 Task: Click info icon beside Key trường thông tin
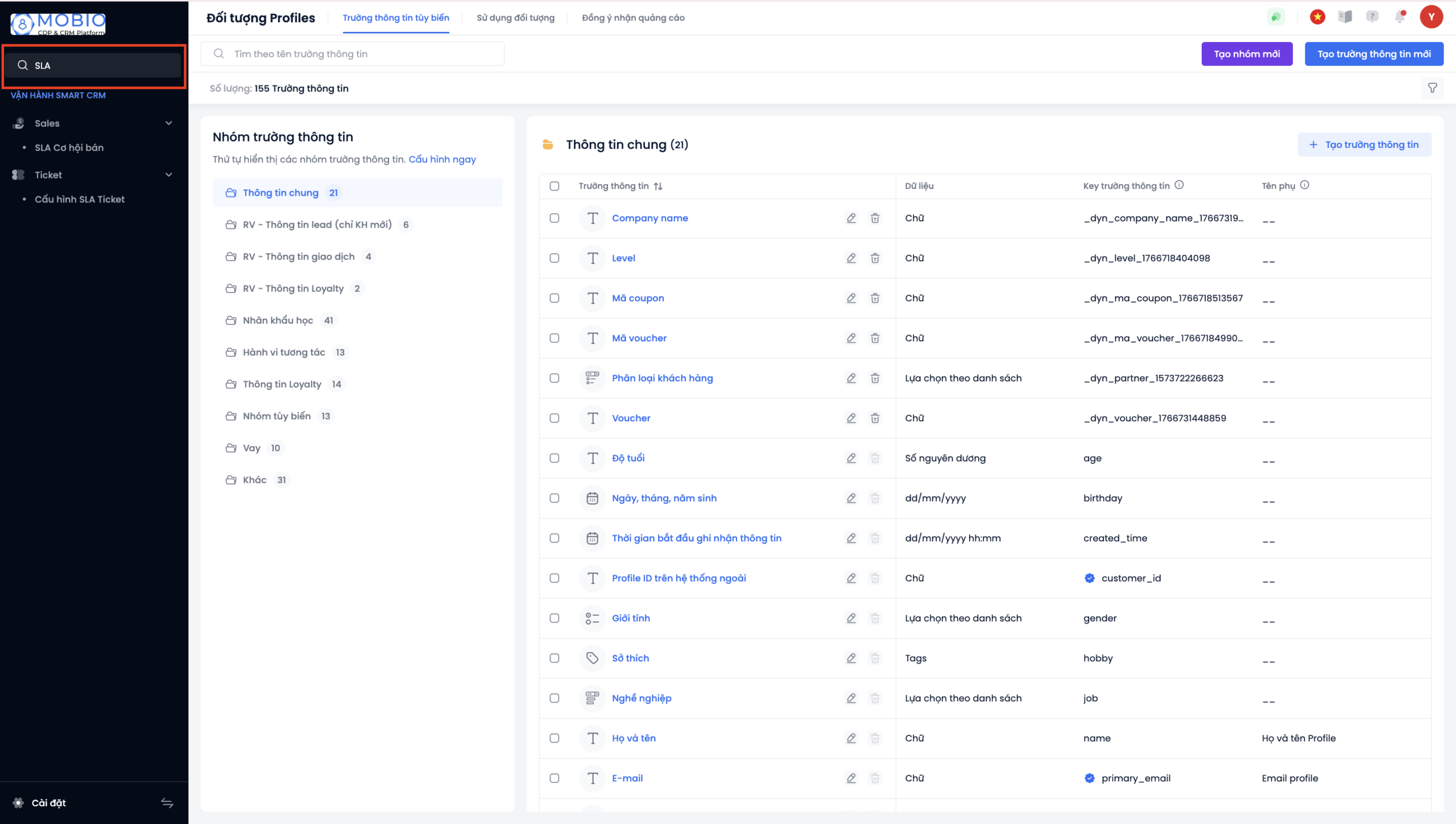pos(1179,185)
